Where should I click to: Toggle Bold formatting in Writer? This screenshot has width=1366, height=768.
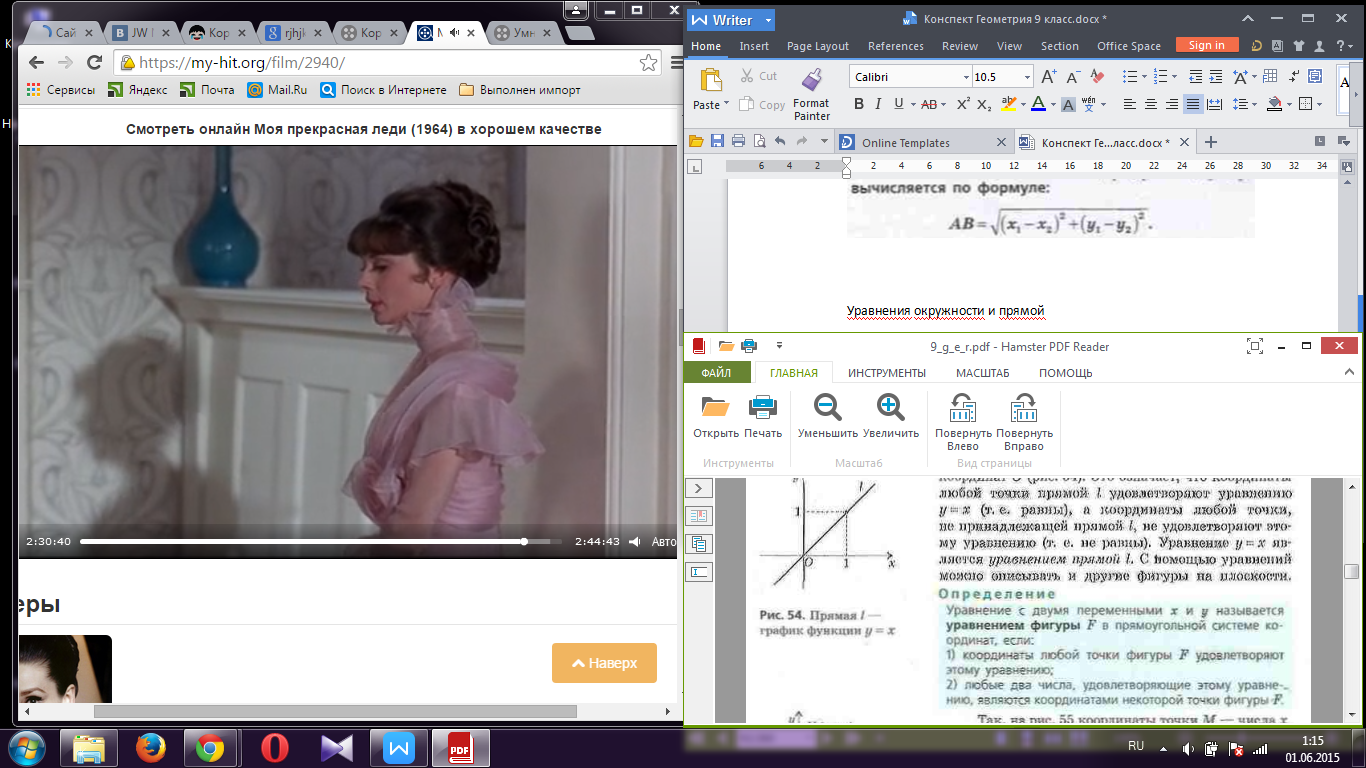[859, 104]
